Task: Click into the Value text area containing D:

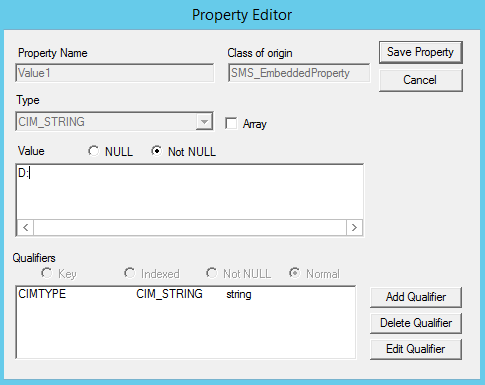Action: (x=190, y=192)
